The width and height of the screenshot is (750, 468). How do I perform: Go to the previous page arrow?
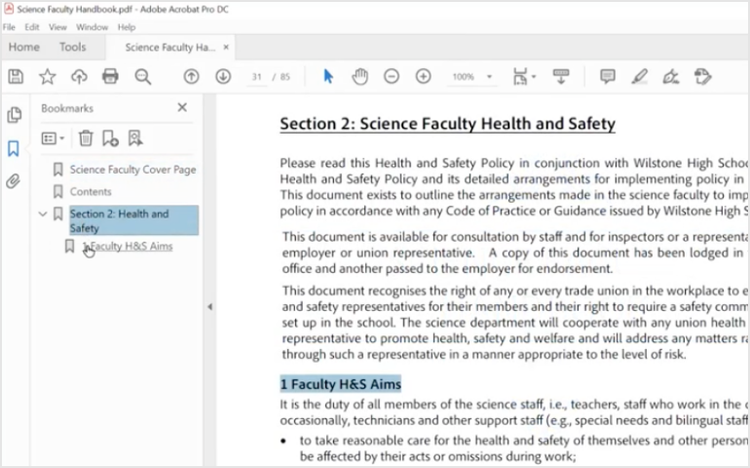191,77
